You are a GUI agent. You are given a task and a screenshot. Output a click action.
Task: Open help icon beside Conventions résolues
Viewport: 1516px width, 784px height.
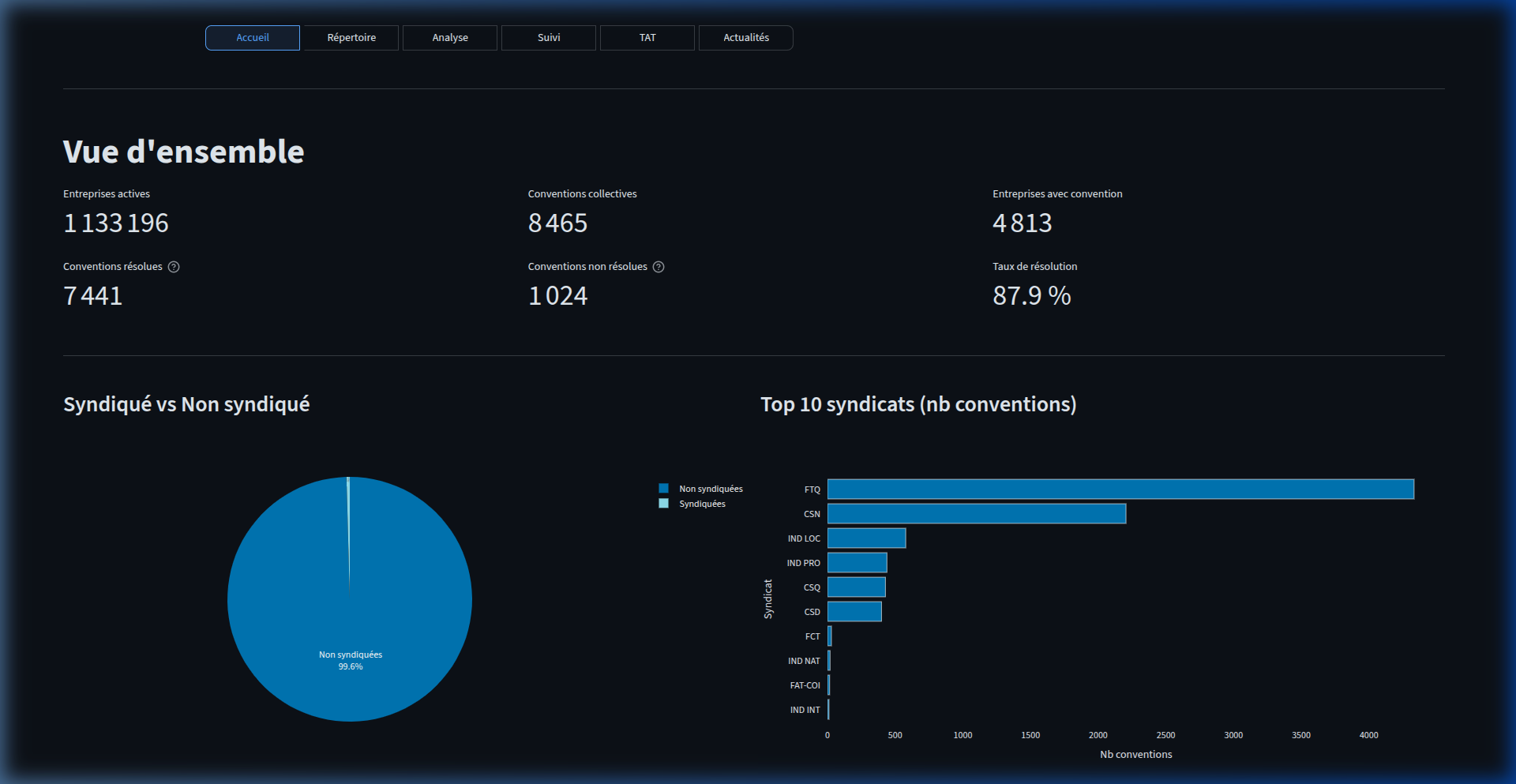(174, 267)
